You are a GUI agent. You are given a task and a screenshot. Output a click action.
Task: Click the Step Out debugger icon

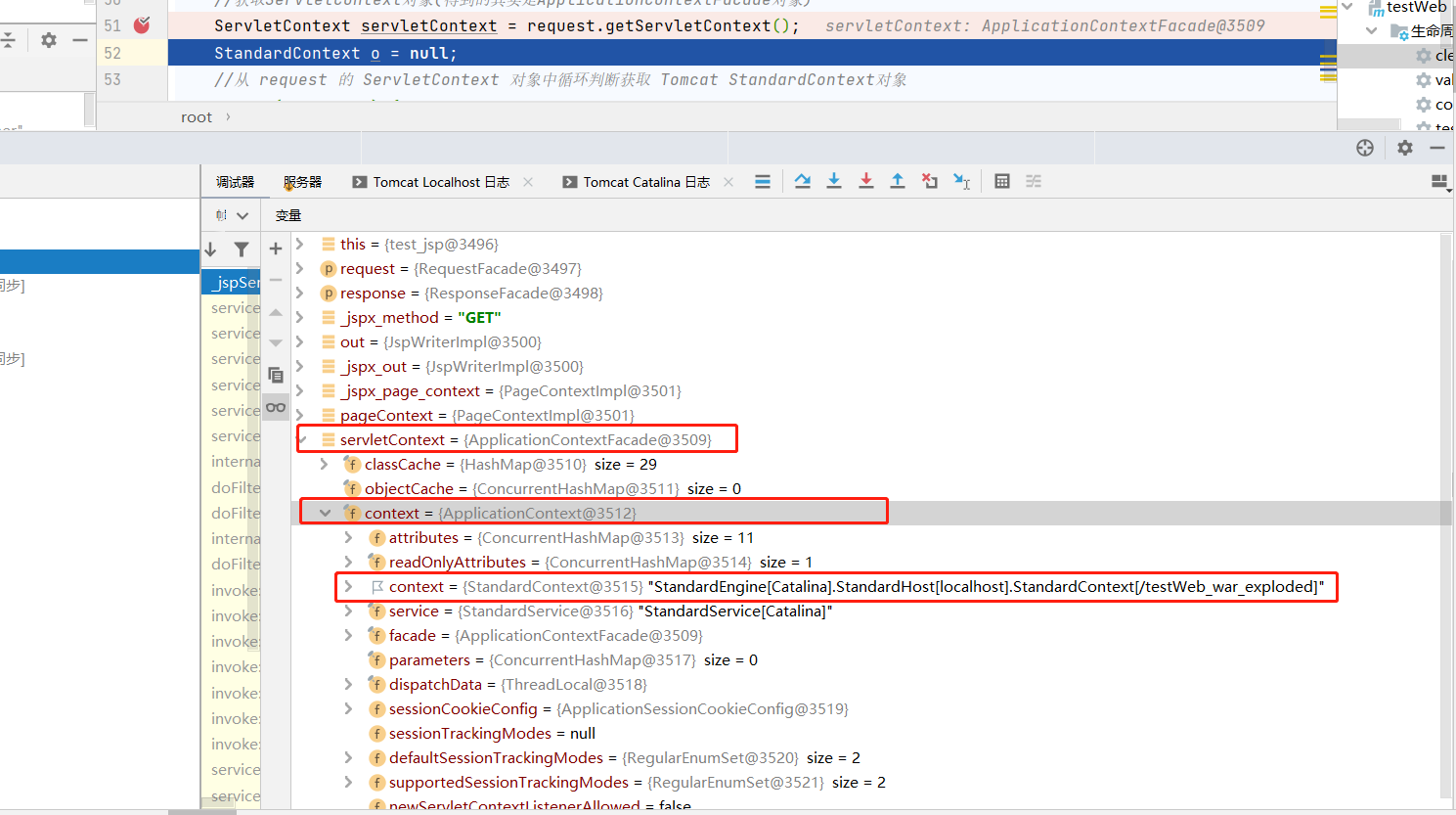coord(898,181)
